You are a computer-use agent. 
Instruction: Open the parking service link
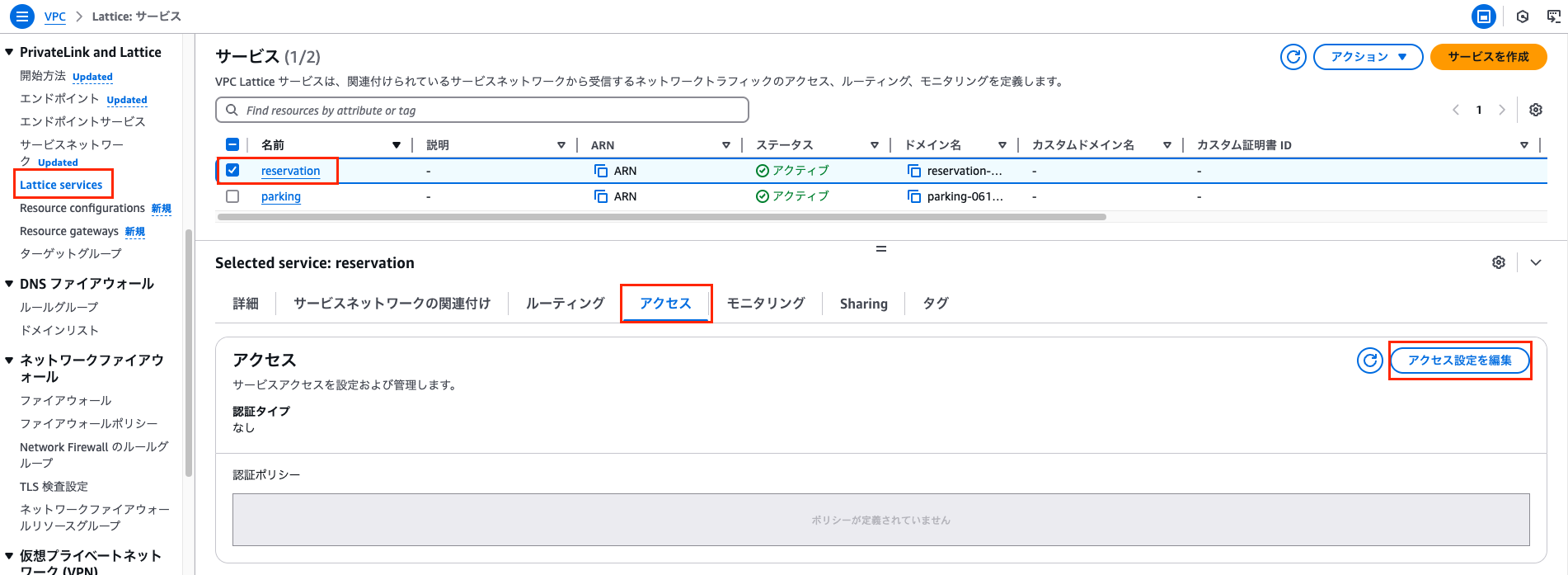(x=281, y=196)
